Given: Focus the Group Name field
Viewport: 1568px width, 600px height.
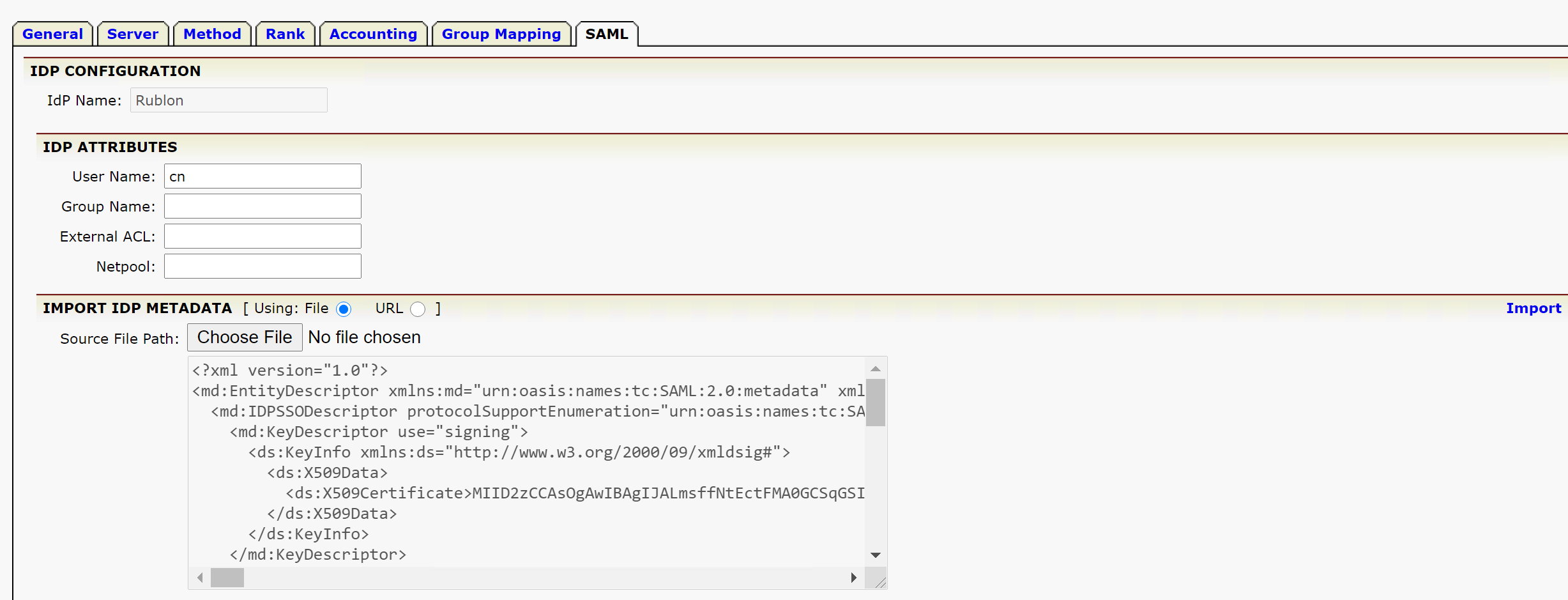Looking at the screenshot, I should (263, 206).
